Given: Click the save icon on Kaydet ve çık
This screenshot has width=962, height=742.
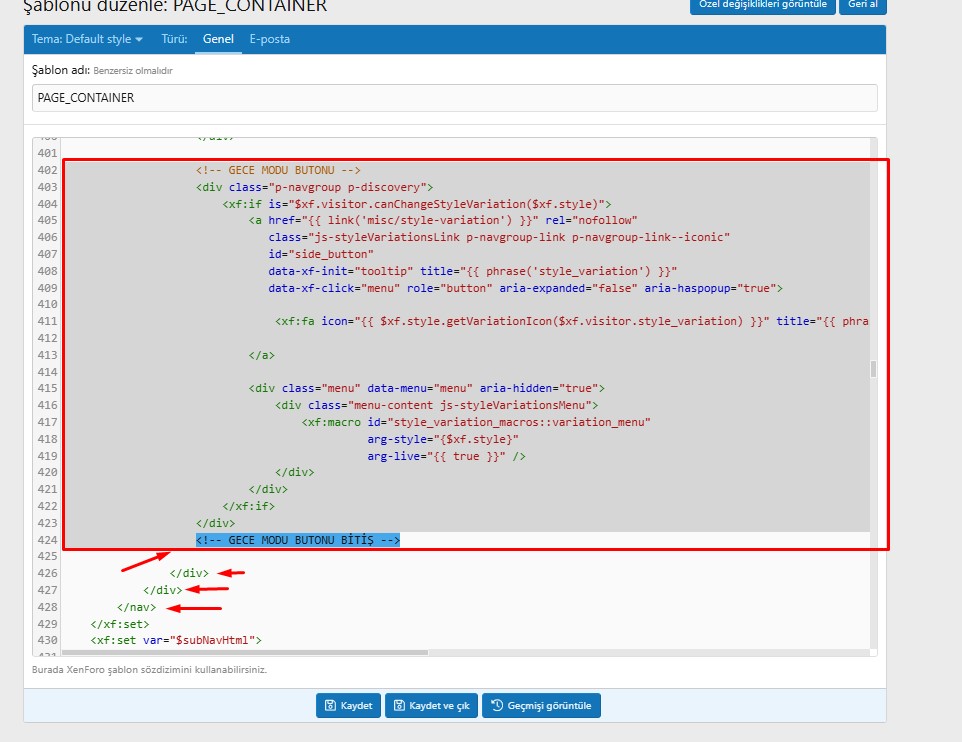Looking at the screenshot, I should point(399,706).
